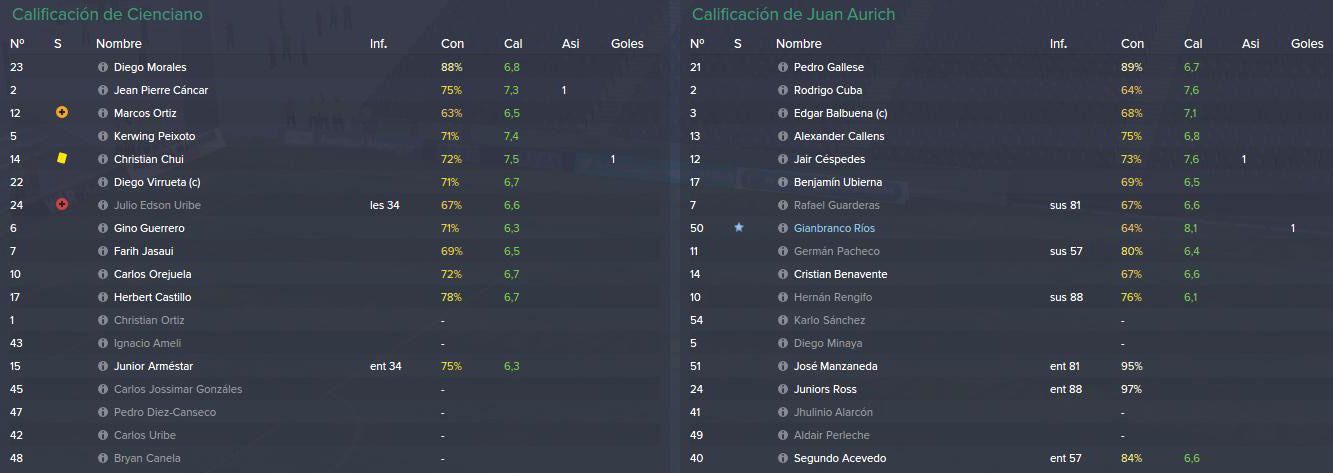Image resolution: width=1333 pixels, height=473 pixels.
Task: Click info icon beside Diego Morales
Action: tap(102, 67)
